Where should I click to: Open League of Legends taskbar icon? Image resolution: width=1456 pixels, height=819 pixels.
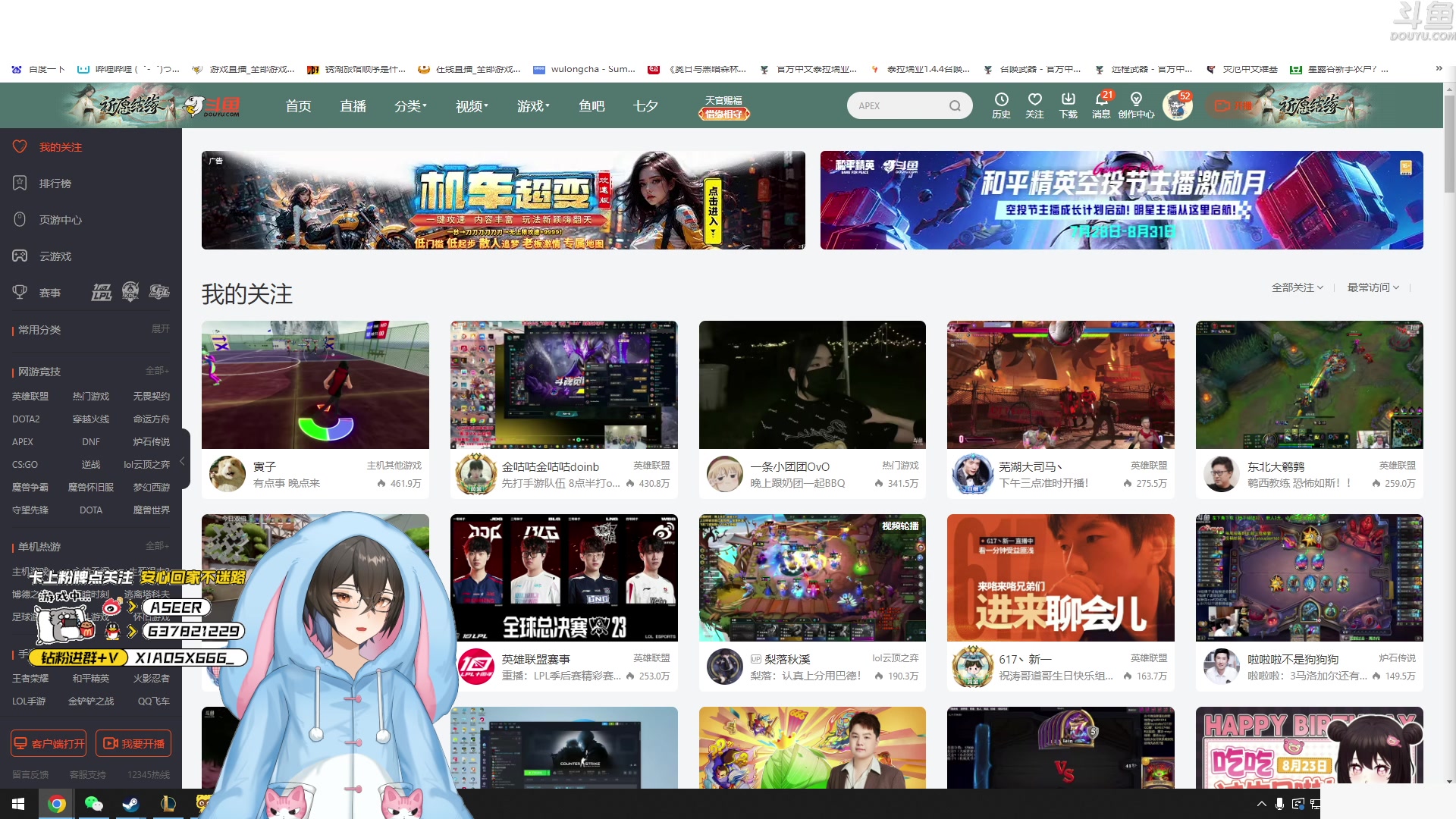(x=168, y=804)
